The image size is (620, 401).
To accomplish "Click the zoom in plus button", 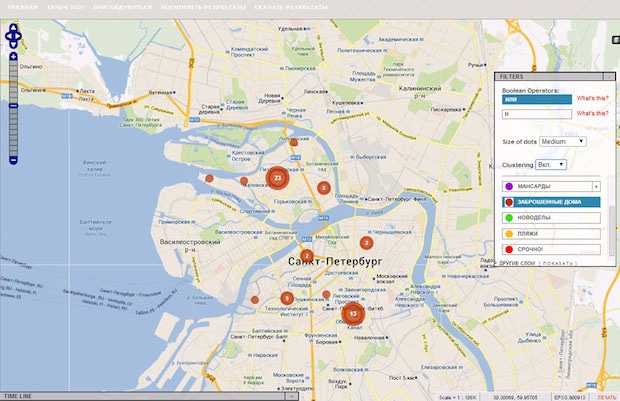I will point(13,57).
